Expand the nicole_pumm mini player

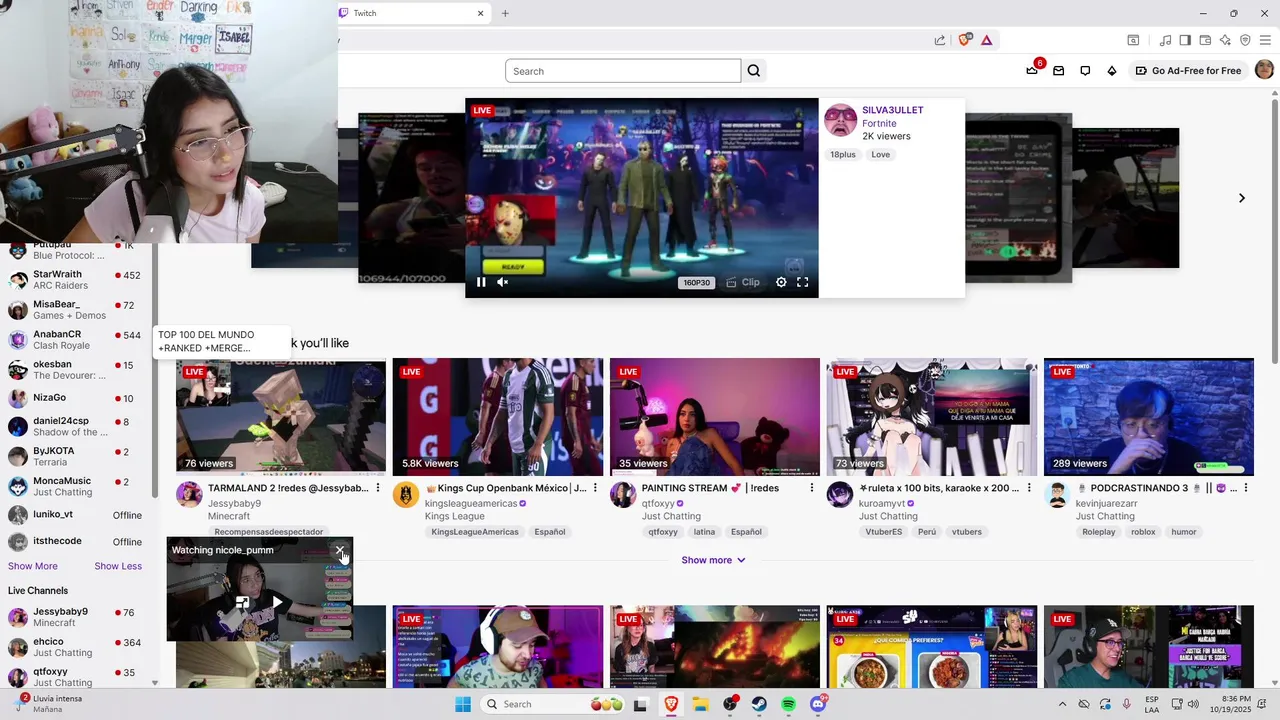pos(242,602)
